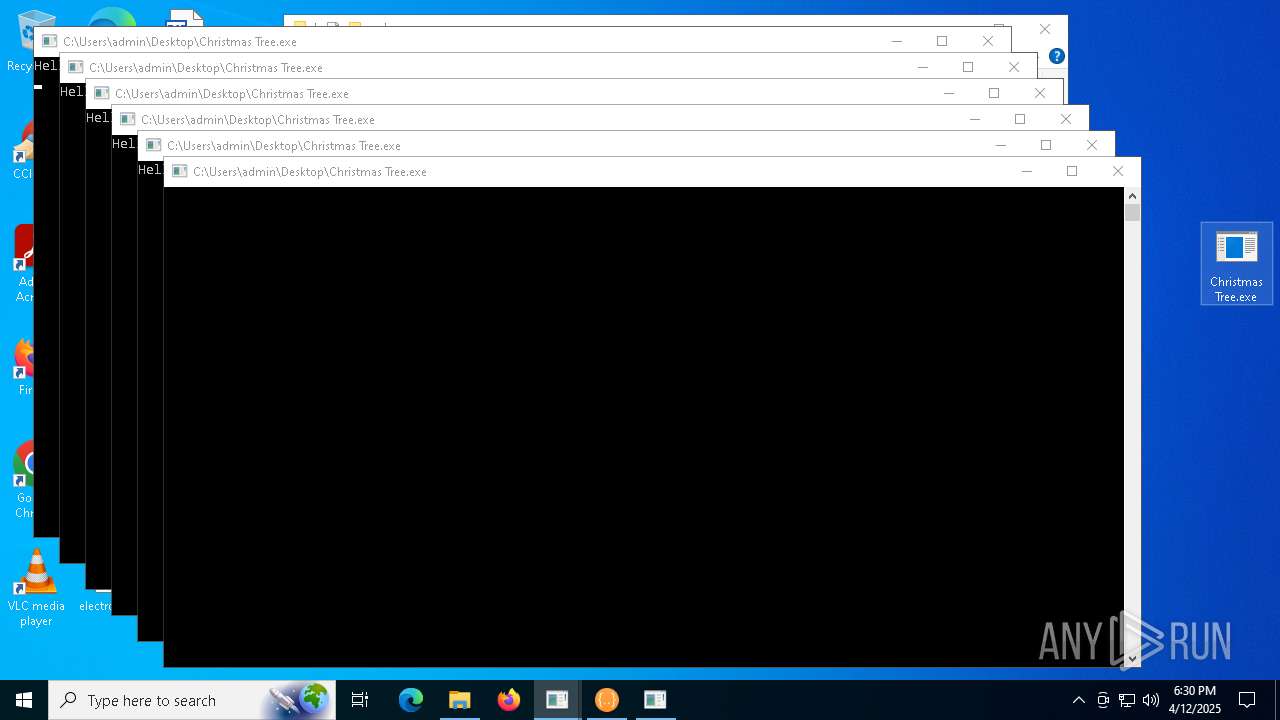Close the frontmost Christmas Tree.exe console window
The height and width of the screenshot is (720, 1280).
click(x=1118, y=171)
